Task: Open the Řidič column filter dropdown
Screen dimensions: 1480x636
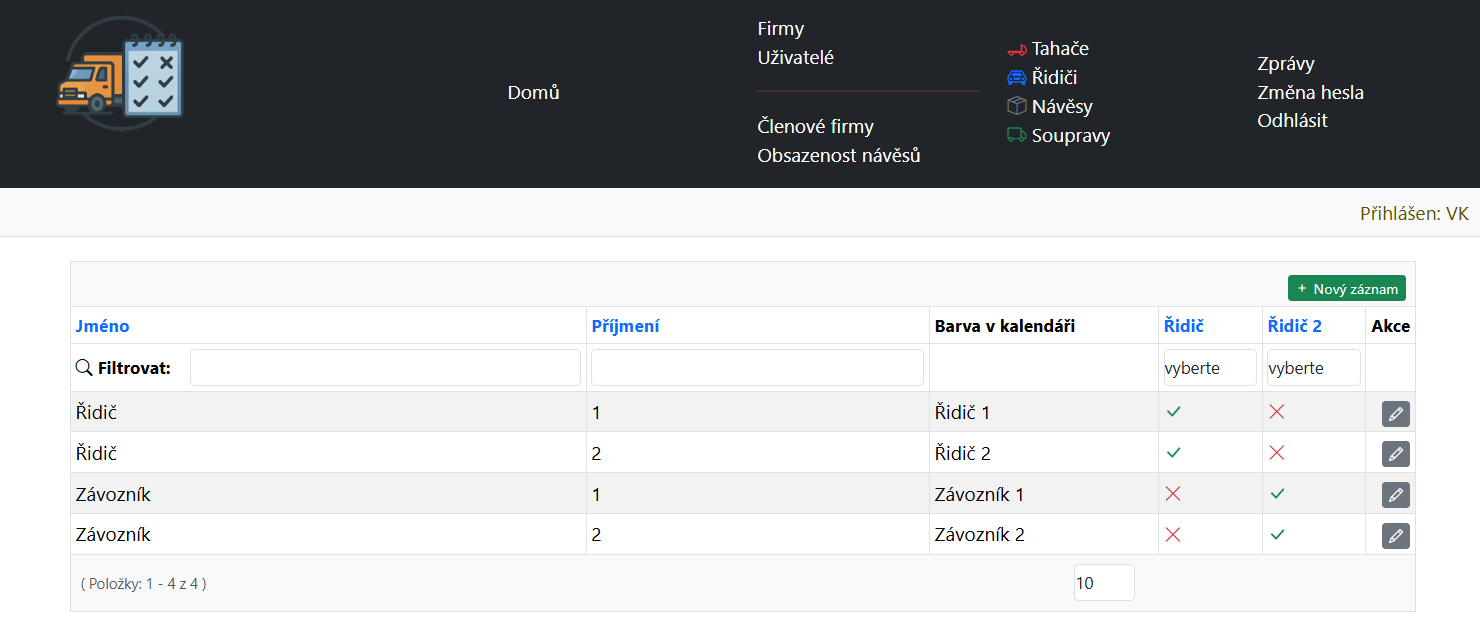Action: (1210, 368)
